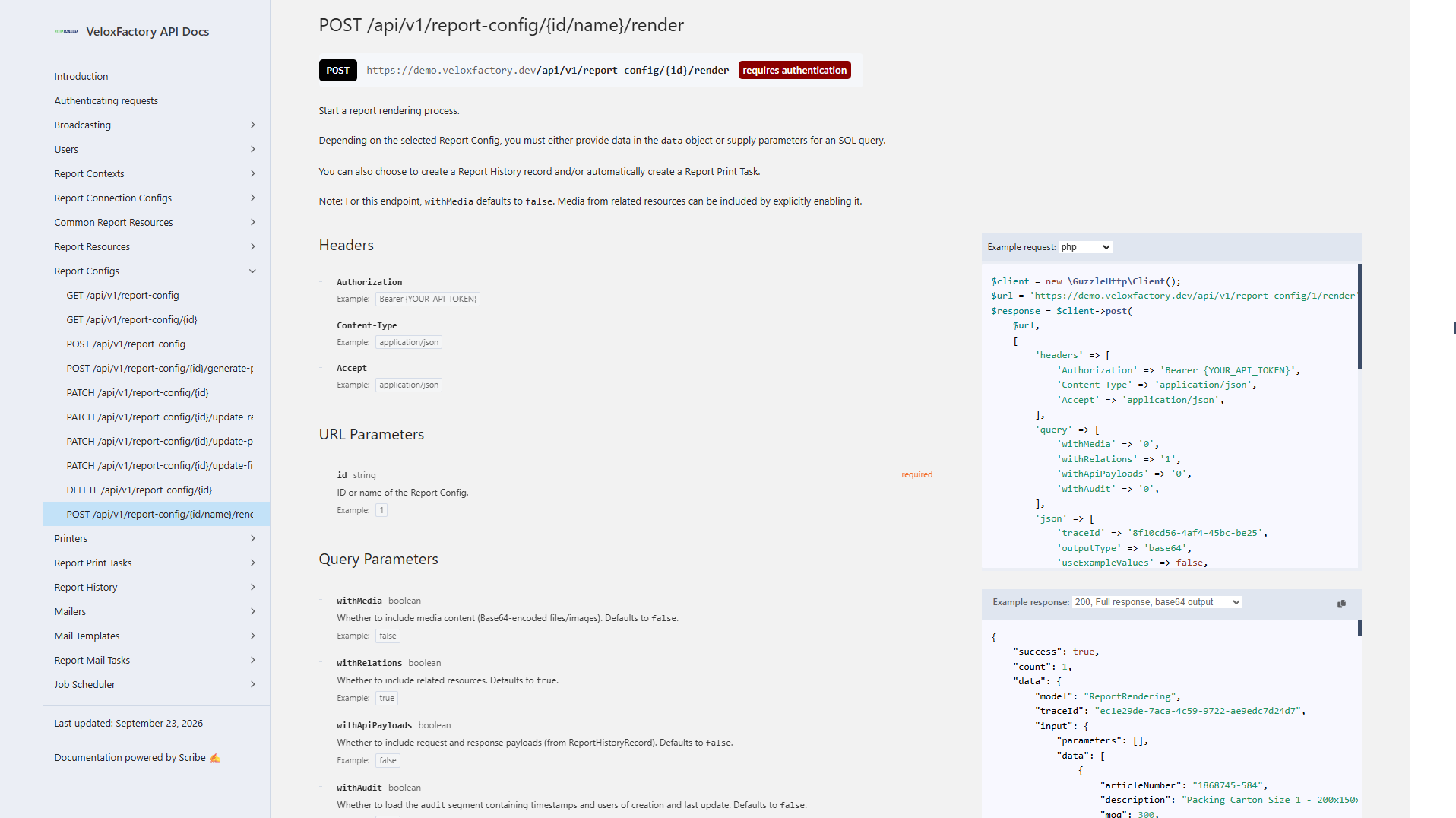
Task: Click the Documentation powered by Scribe link
Action: [137, 757]
